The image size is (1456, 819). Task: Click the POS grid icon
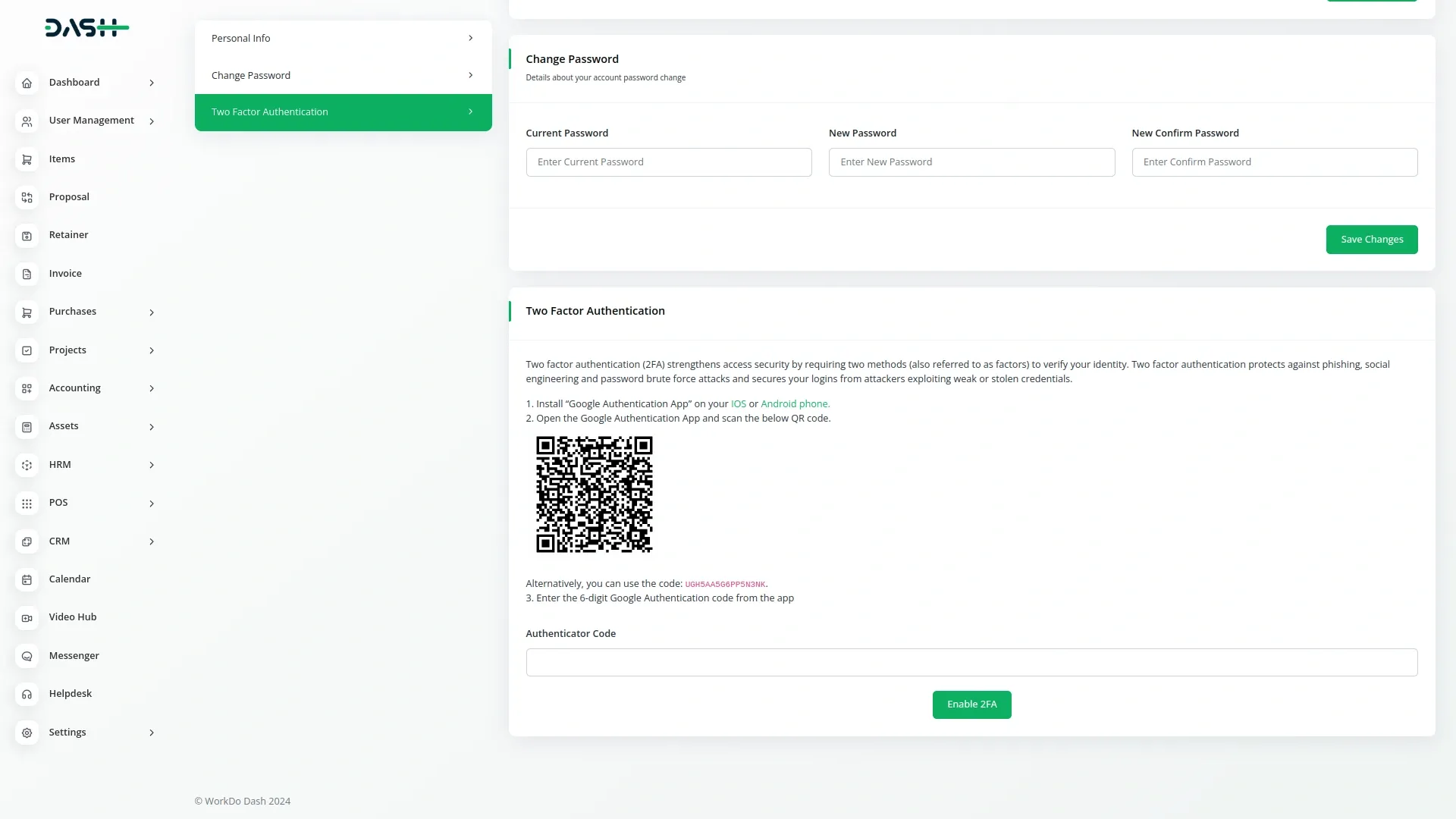27,504
